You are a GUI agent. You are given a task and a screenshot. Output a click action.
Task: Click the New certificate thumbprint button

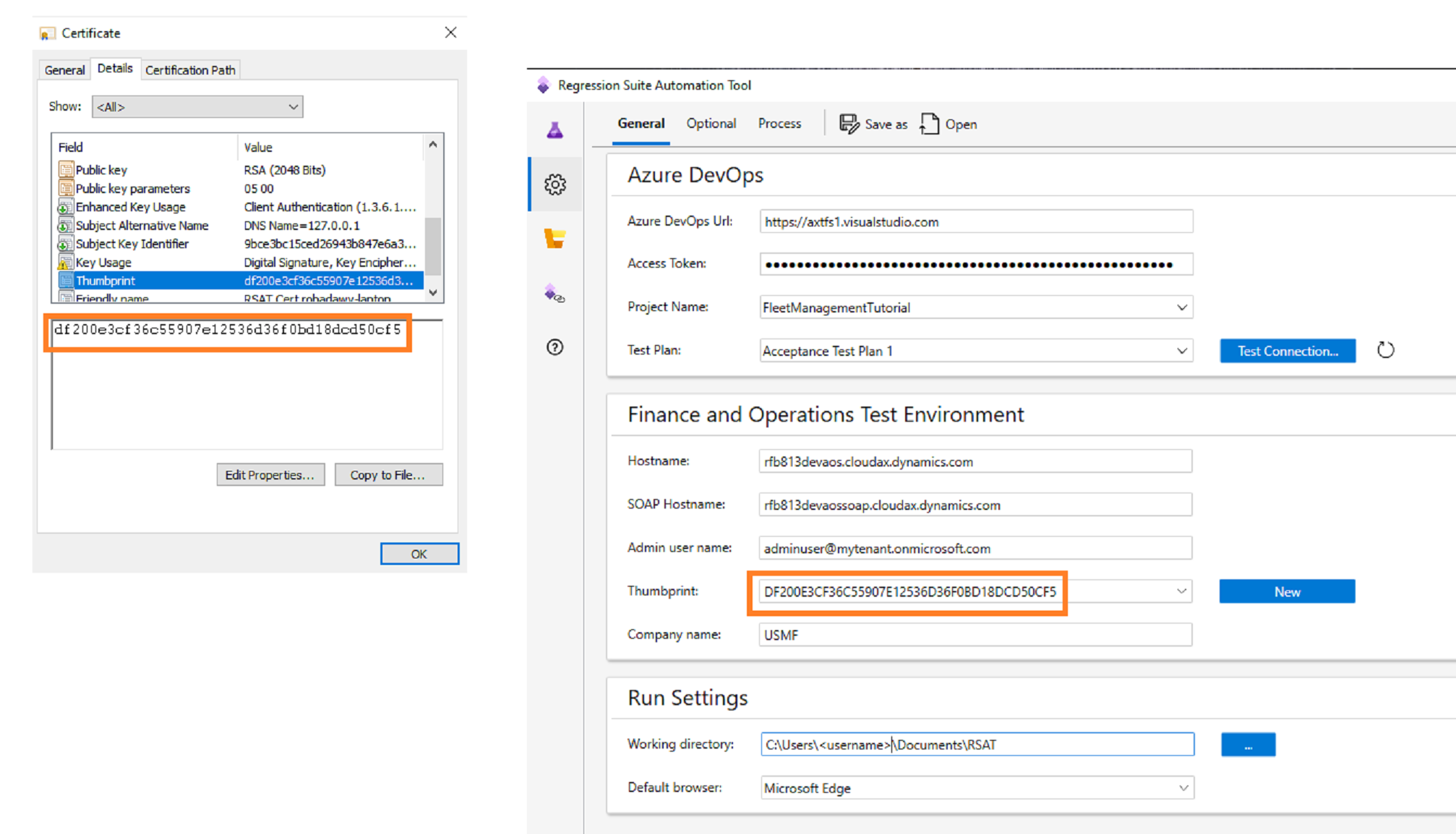[1286, 591]
